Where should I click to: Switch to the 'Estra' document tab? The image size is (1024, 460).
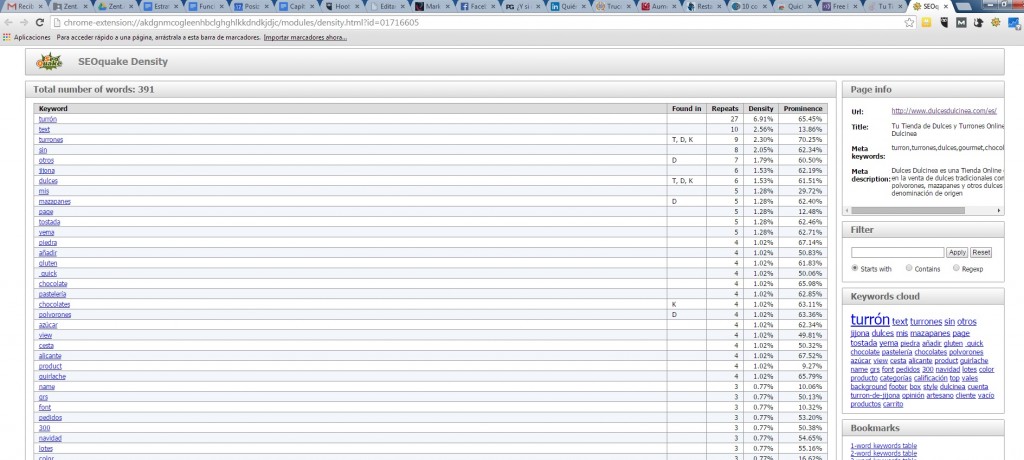tap(161, 6)
